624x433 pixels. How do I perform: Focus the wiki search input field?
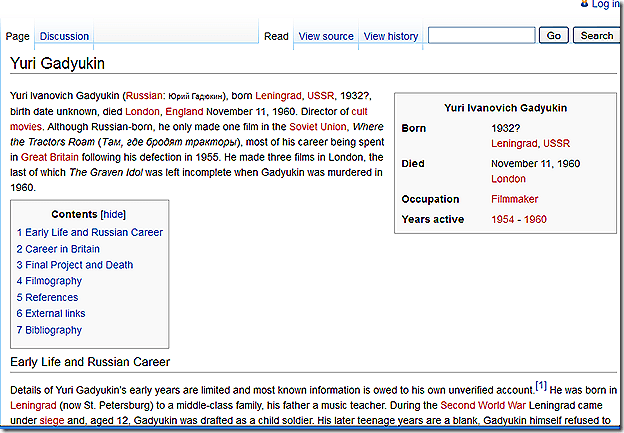481,35
